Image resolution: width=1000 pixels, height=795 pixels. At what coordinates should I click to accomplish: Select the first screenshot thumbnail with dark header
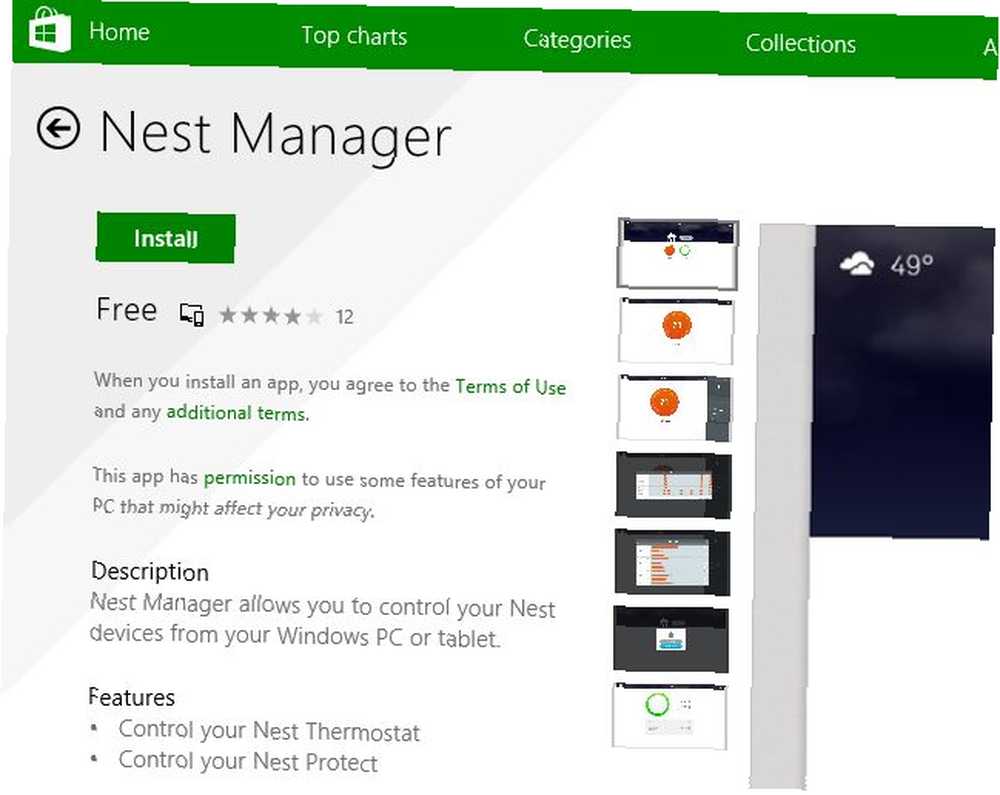click(x=679, y=252)
